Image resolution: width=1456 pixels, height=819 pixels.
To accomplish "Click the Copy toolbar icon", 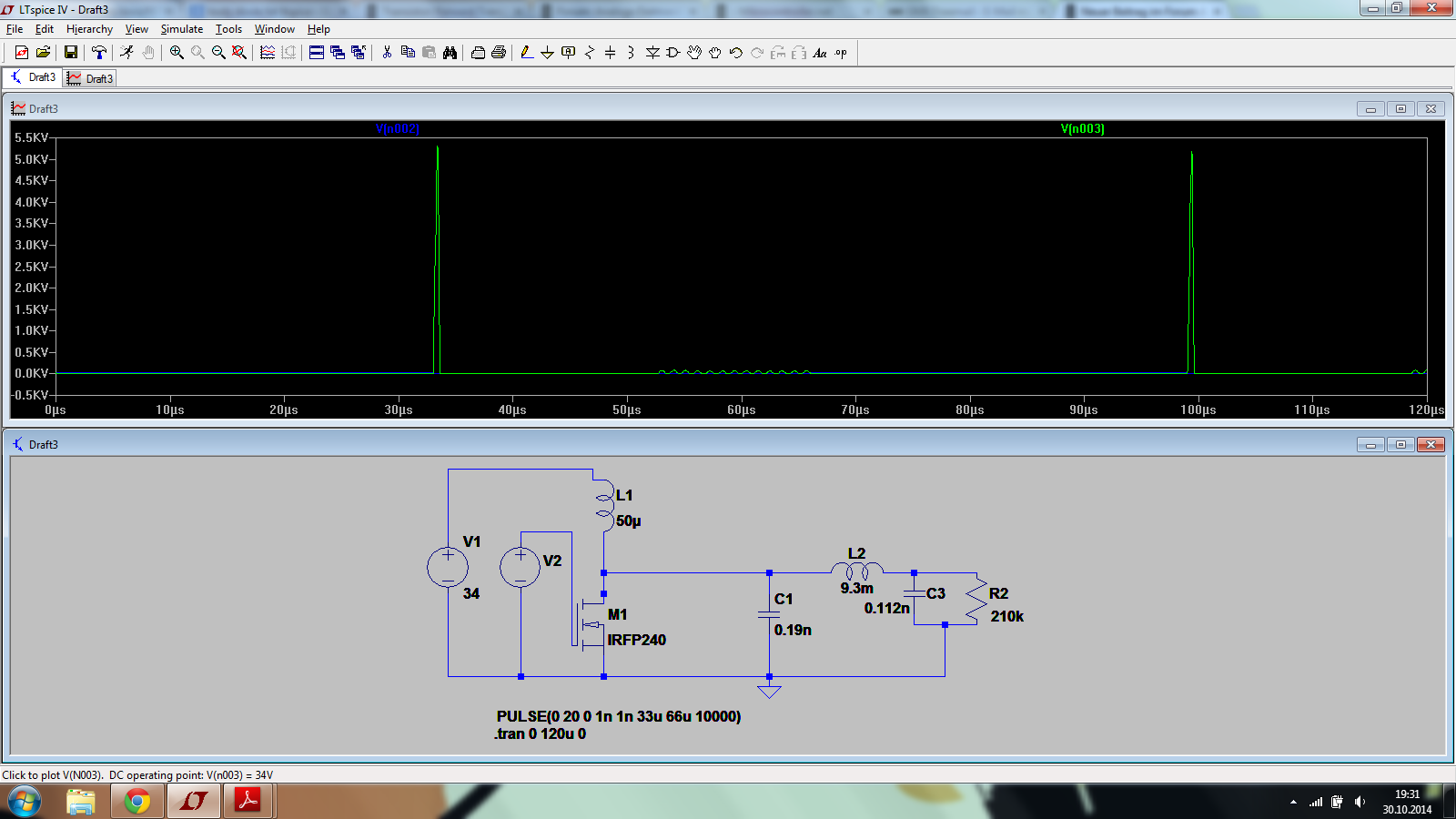I will click(408, 53).
